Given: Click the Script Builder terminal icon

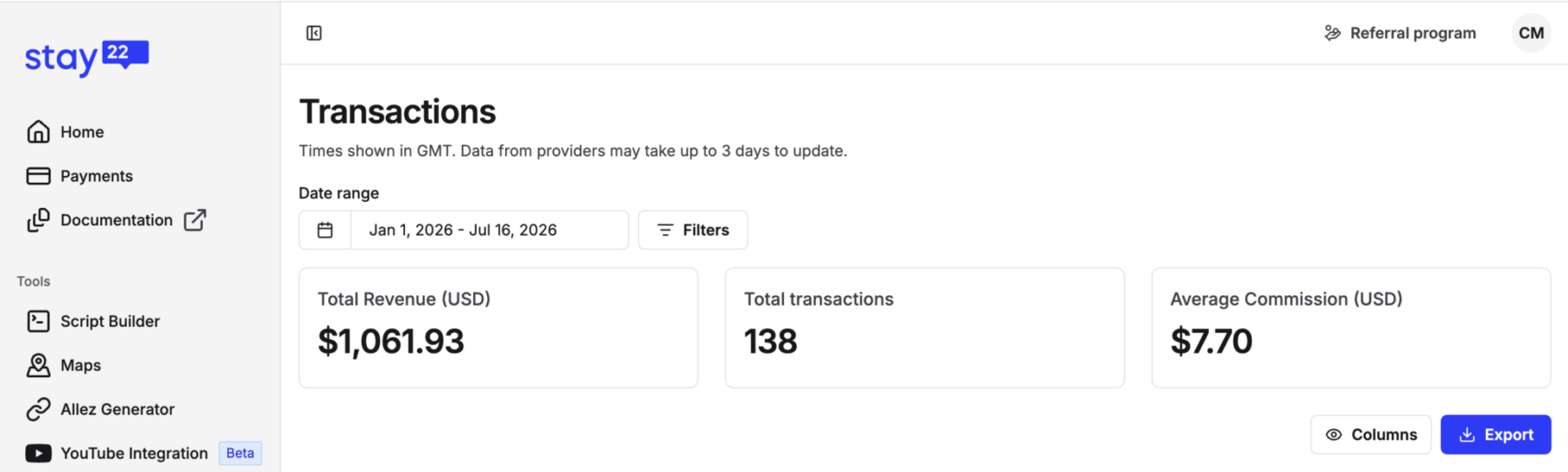Looking at the screenshot, I should click(38, 321).
